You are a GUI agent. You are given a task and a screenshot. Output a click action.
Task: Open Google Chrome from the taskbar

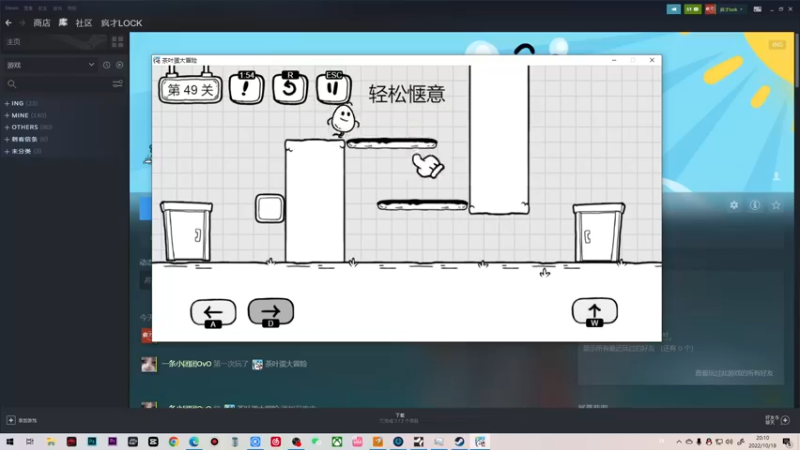click(173, 442)
